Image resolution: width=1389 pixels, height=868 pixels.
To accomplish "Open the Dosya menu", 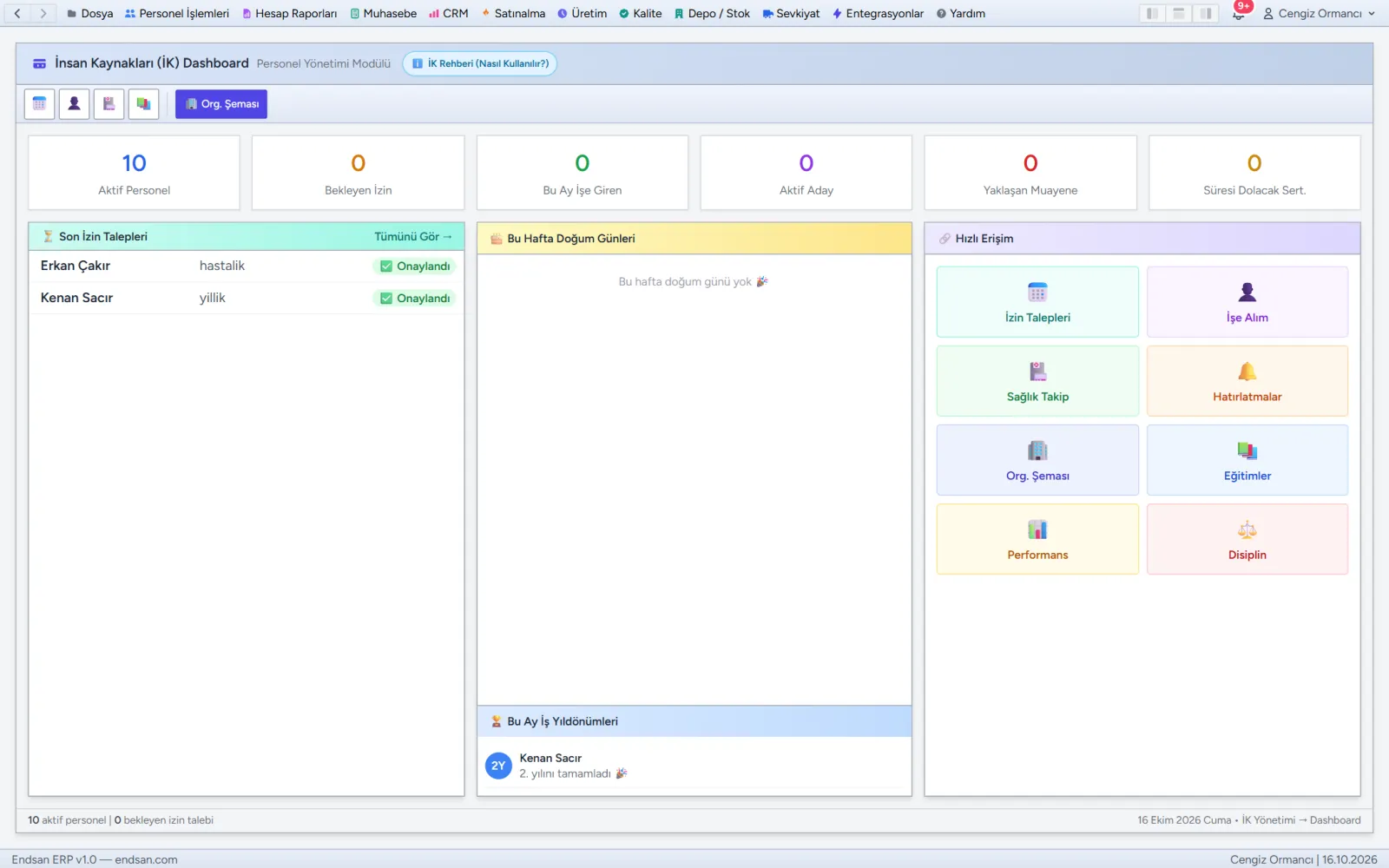I will (x=90, y=13).
